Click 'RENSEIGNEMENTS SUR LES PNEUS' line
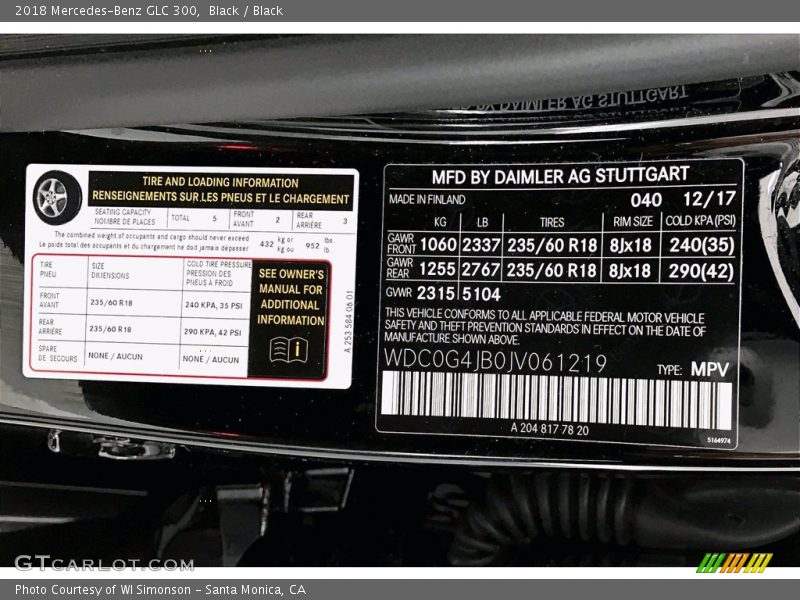Viewport: 800px width, 600px height. [x=220, y=197]
